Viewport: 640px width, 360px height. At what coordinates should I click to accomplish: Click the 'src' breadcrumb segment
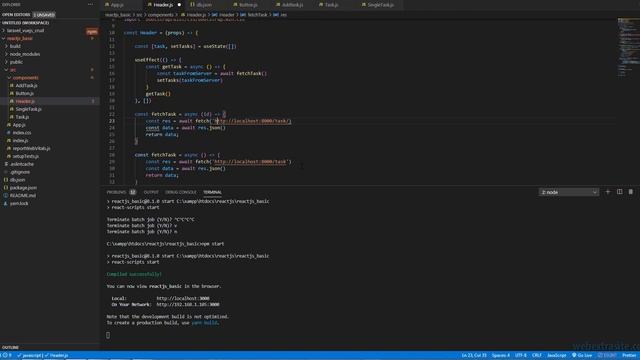(139, 15)
